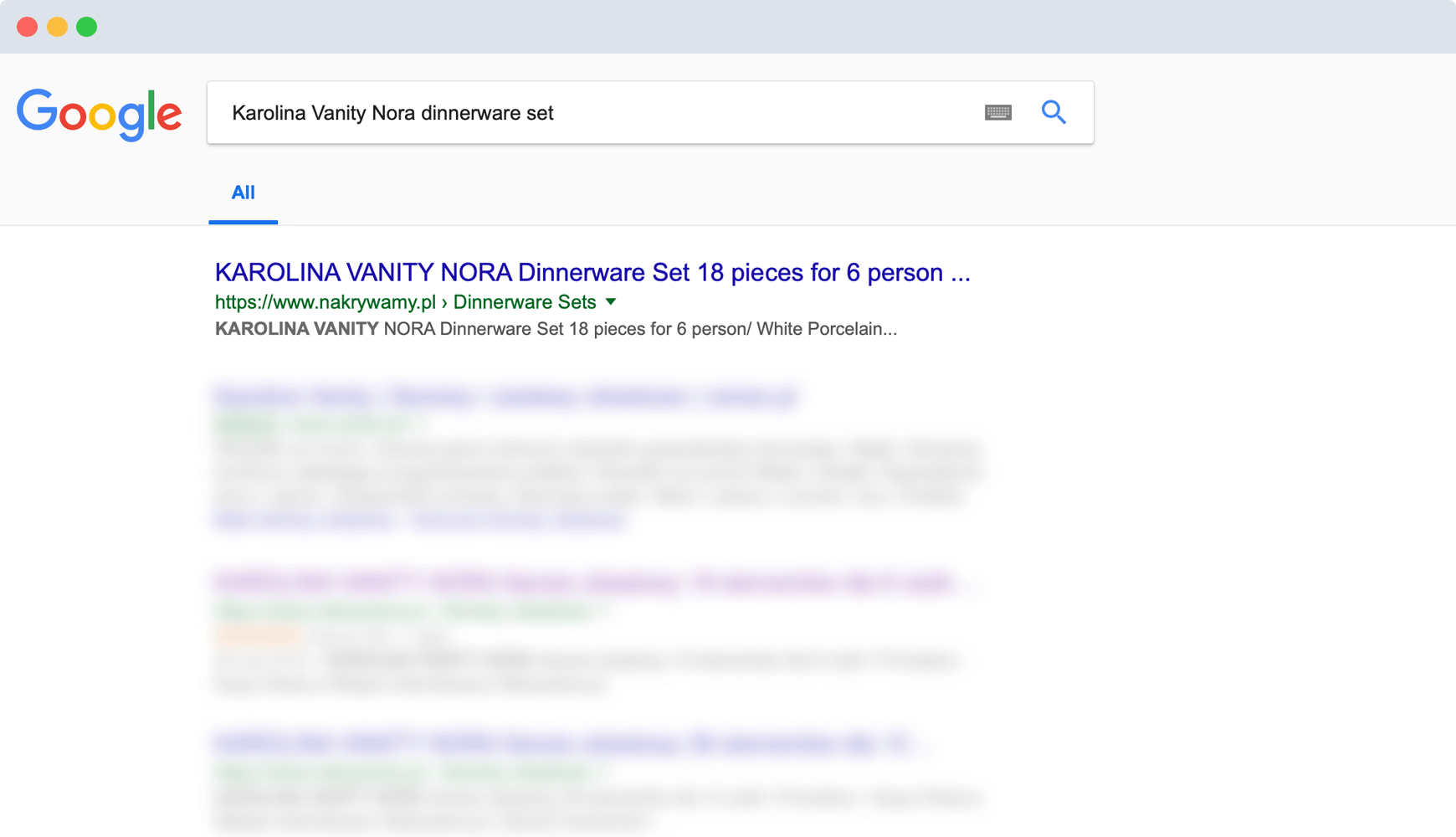Click the blurred green URL of second result
1456x837 pixels.
tap(318, 424)
